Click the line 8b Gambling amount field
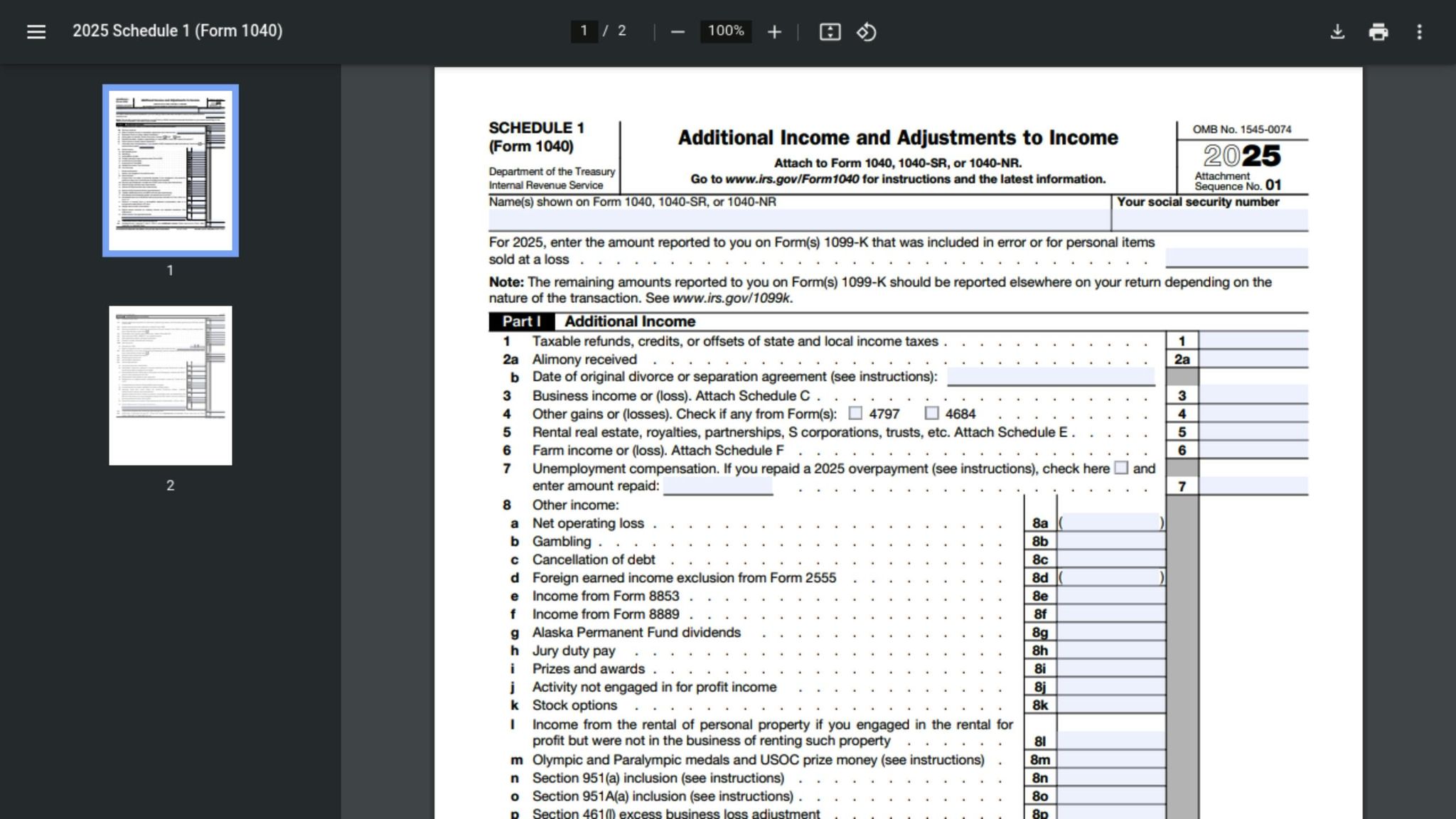Screen dimensions: 1456x819 1110,542
